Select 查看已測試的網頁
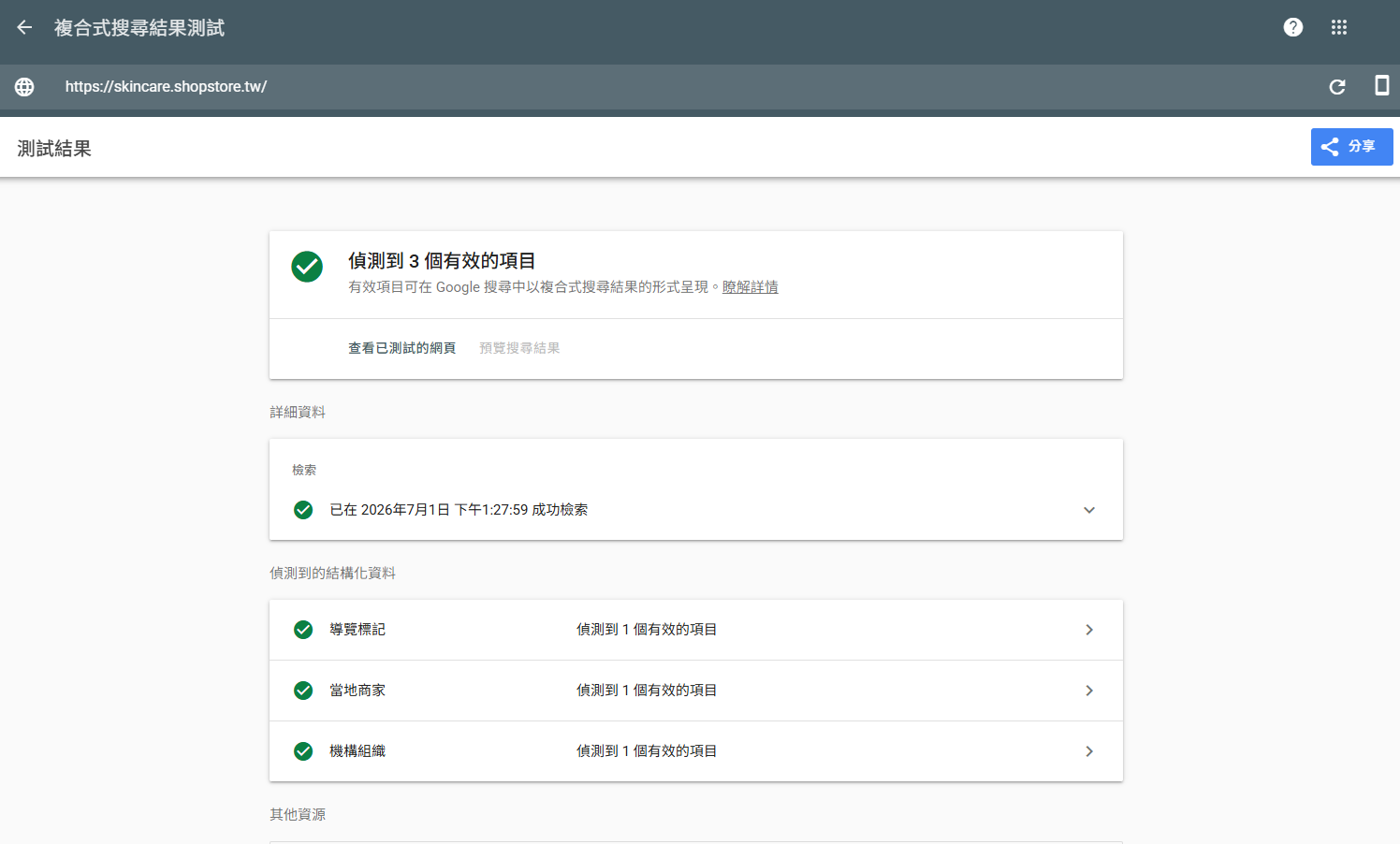The height and width of the screenshot is (844, 1400). coord(401,348)
